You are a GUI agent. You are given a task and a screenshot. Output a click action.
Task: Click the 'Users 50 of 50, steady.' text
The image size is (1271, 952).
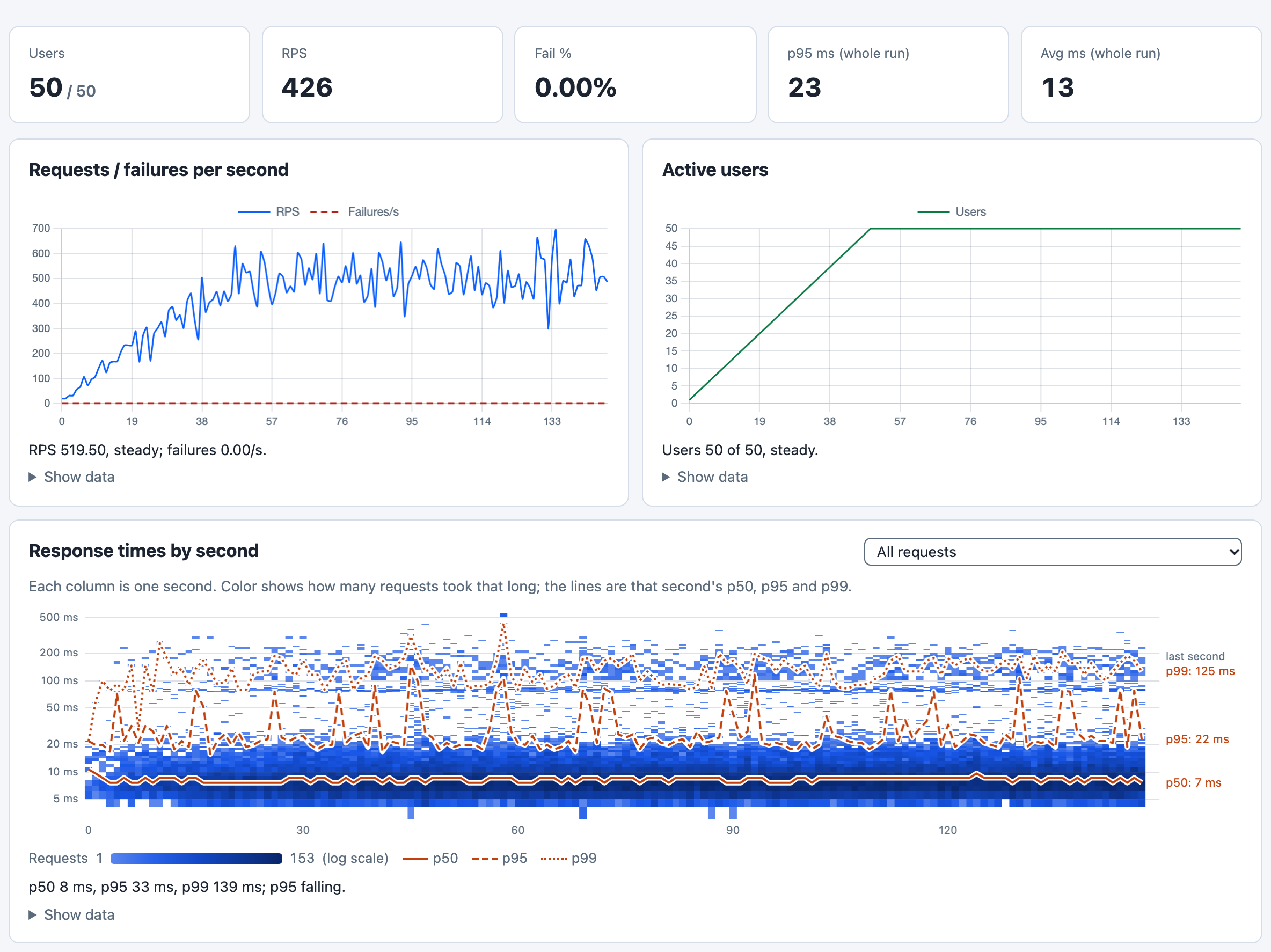[740, 450]
